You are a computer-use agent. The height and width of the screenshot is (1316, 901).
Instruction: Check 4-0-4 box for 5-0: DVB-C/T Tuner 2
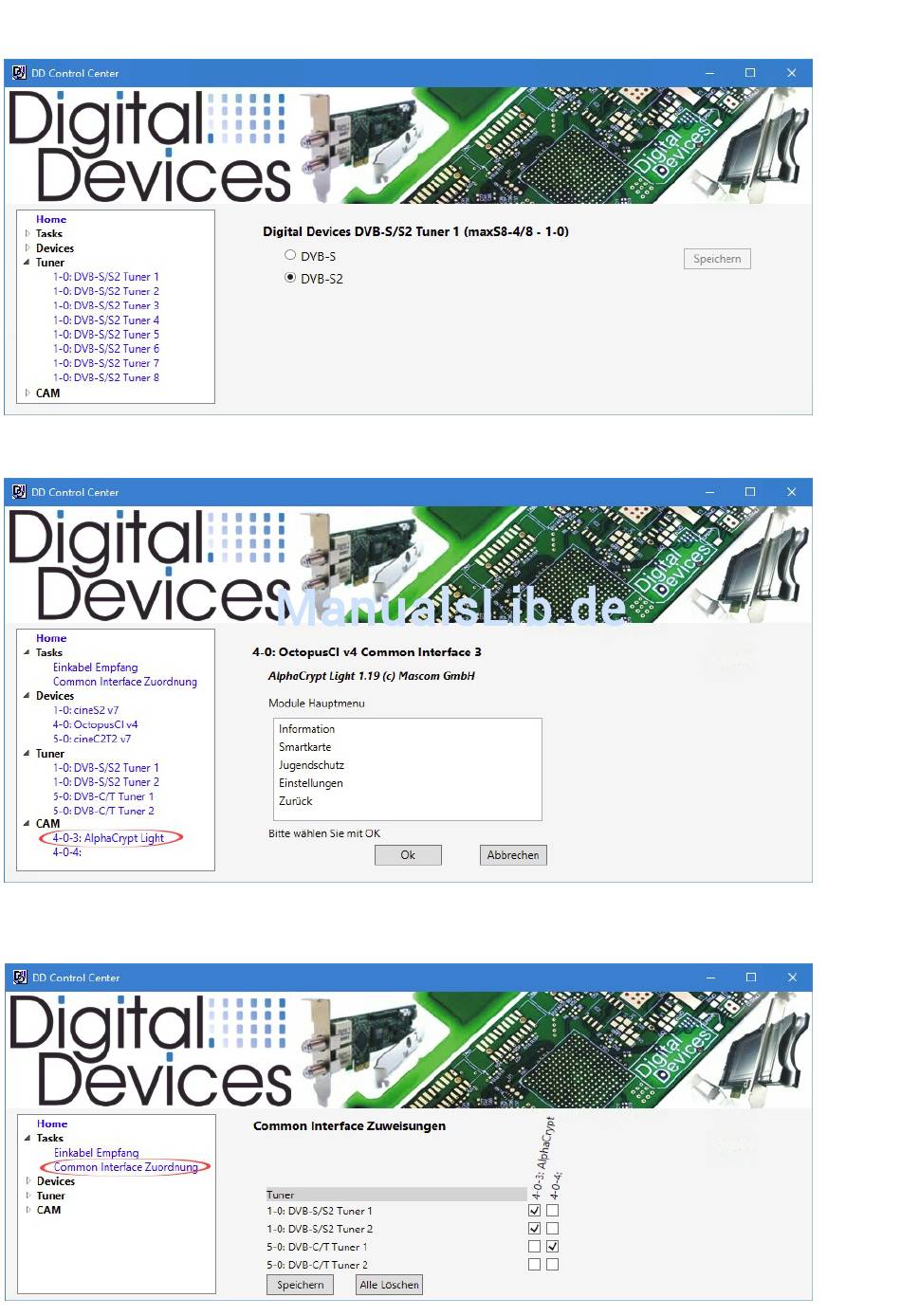click(553, 1265)
